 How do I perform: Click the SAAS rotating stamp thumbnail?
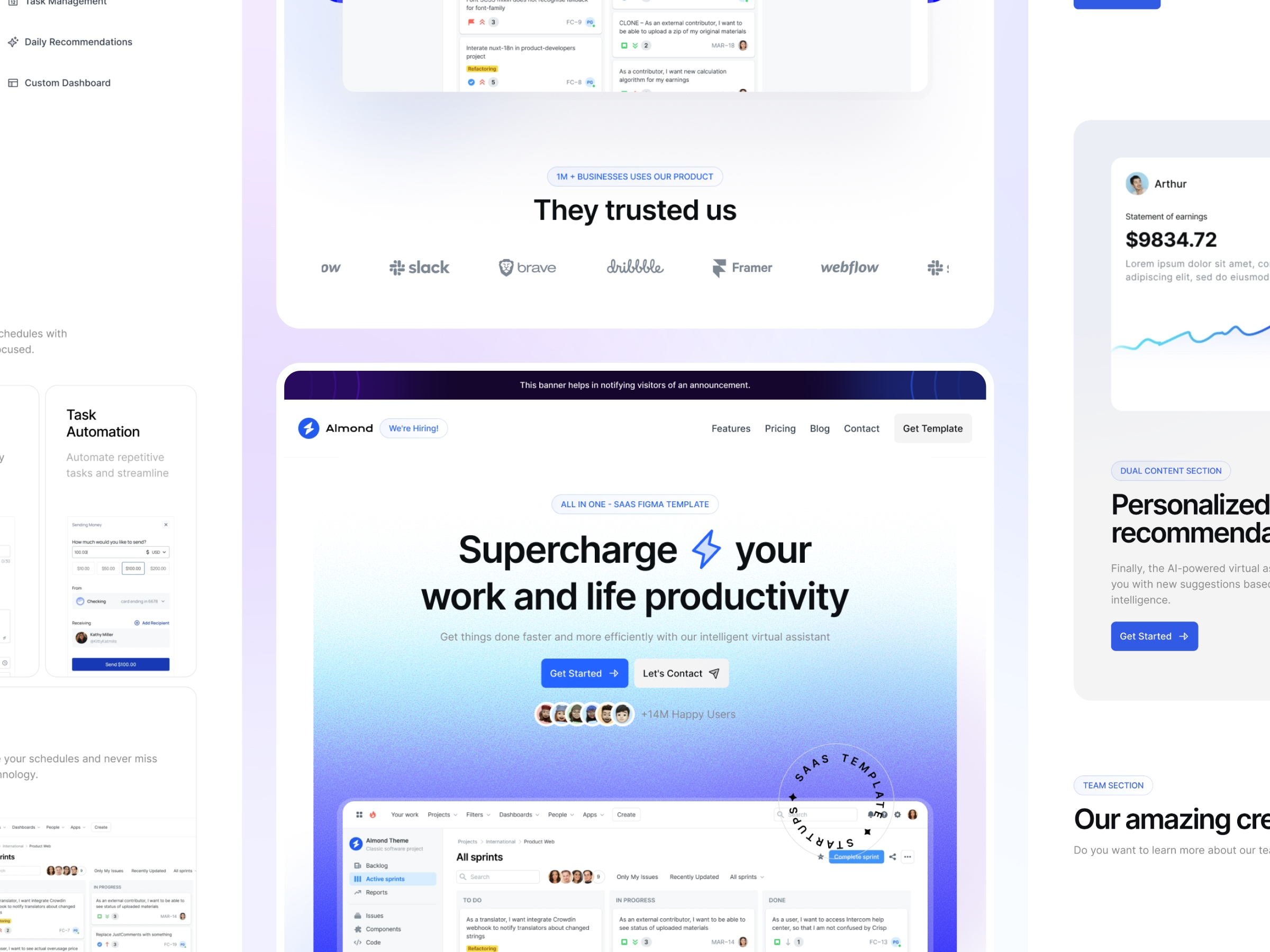[838, 801]
